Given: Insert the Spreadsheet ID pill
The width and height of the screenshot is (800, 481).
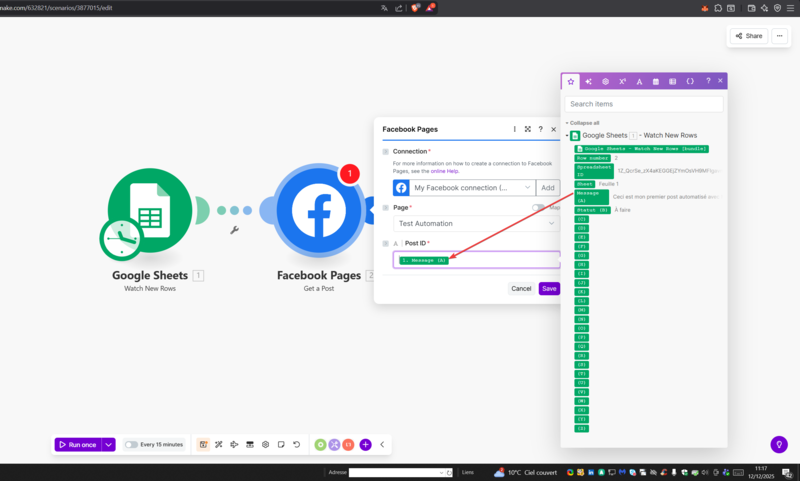Looking at the screenshot, I should pyautogui.click(x=594, y=171).
